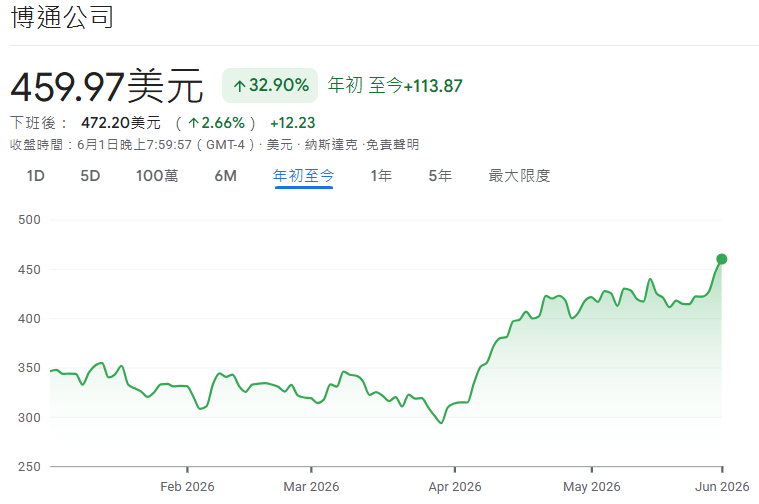This screenshot has height=504, width=759.
Task: Open the 1年 range tab
Action: click(381, 176)
